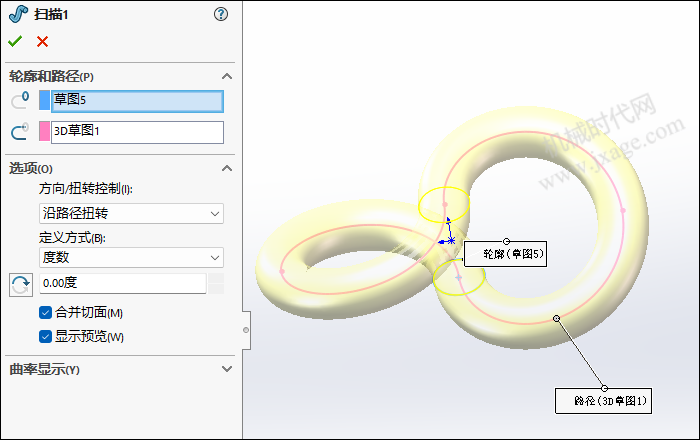Click the 路径(3D草图1) callout label
Screen dimensions: 700x440
(604, 401)
